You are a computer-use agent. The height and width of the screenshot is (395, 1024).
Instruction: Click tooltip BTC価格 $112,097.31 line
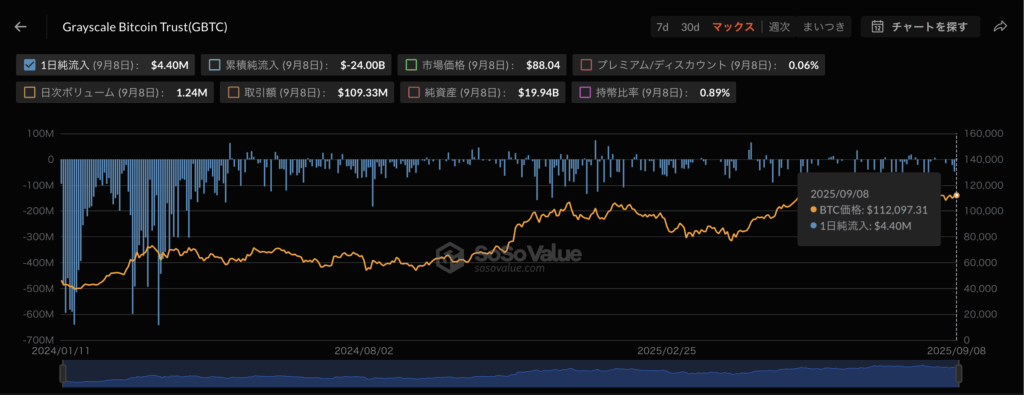pos(869,210)
